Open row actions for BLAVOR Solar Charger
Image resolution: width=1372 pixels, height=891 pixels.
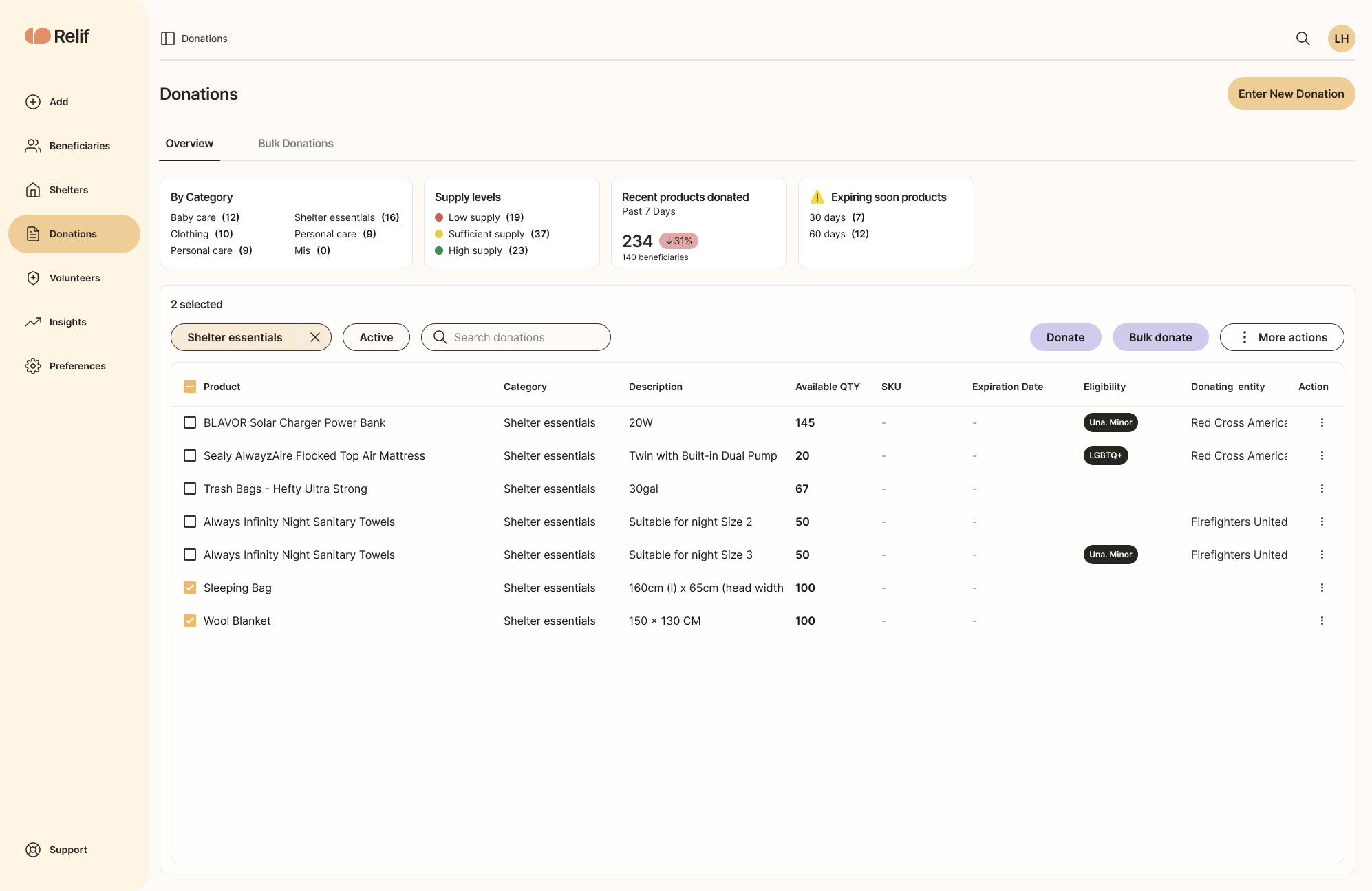[x=1322, y=422]
